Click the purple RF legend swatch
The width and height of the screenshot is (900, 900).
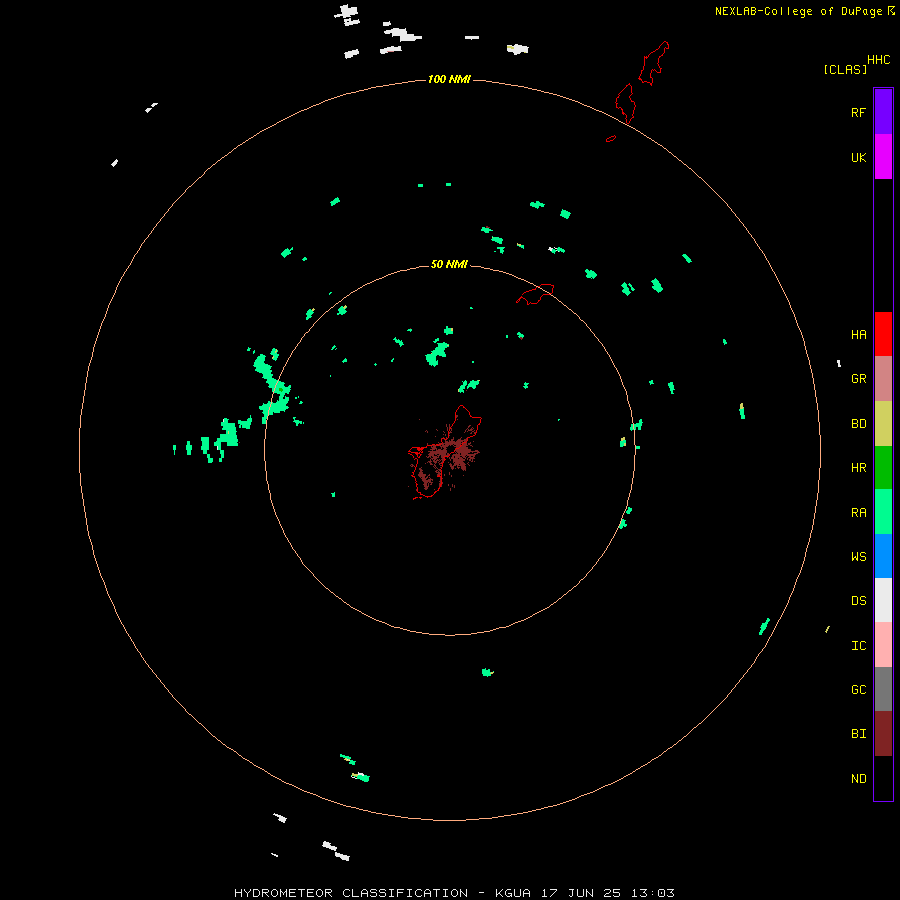tap(883, 112)
